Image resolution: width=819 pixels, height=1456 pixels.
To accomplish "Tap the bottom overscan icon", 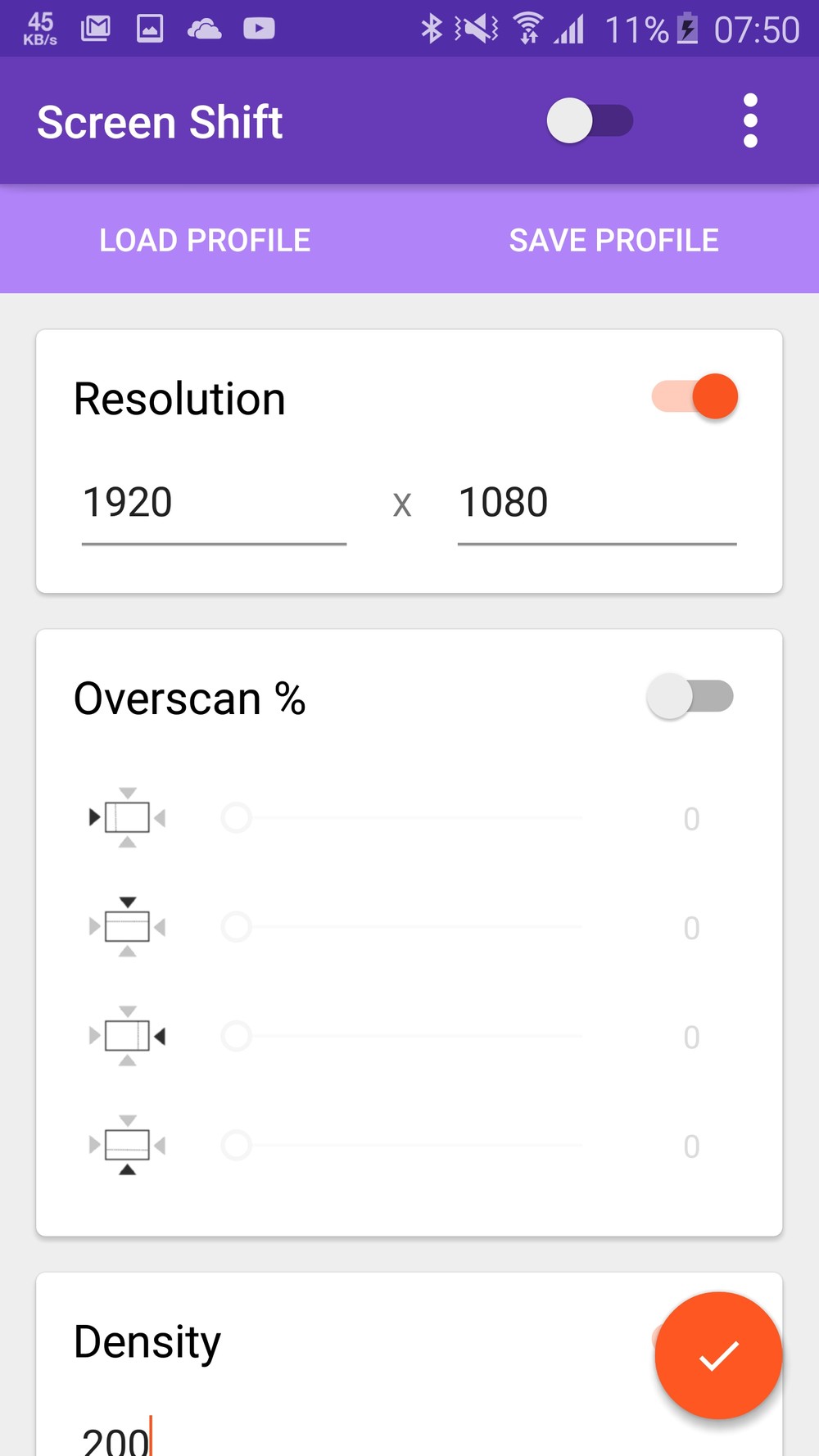I will pos(128,1145).
